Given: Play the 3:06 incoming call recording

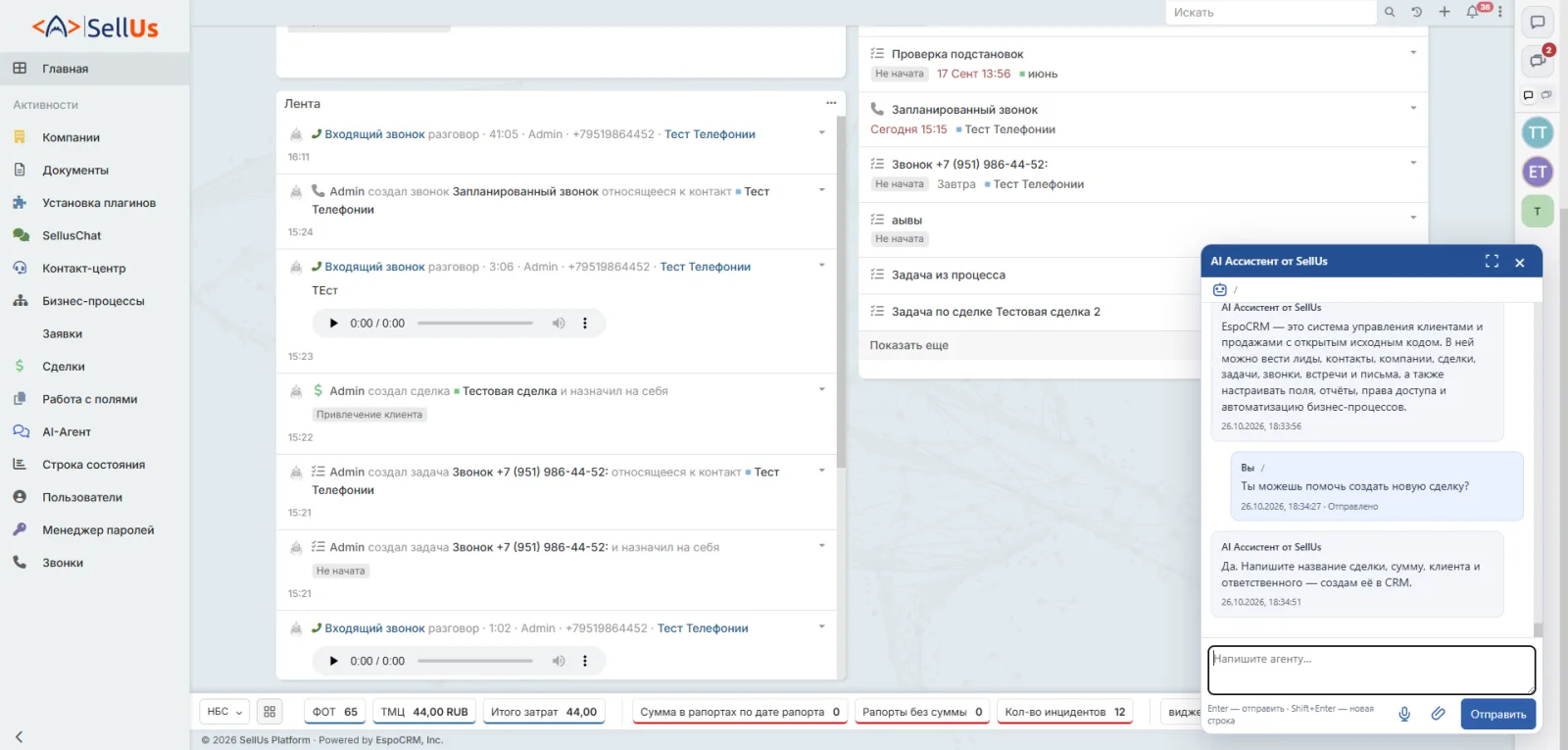Looking at the screenshot, I should tap(333, 323).
